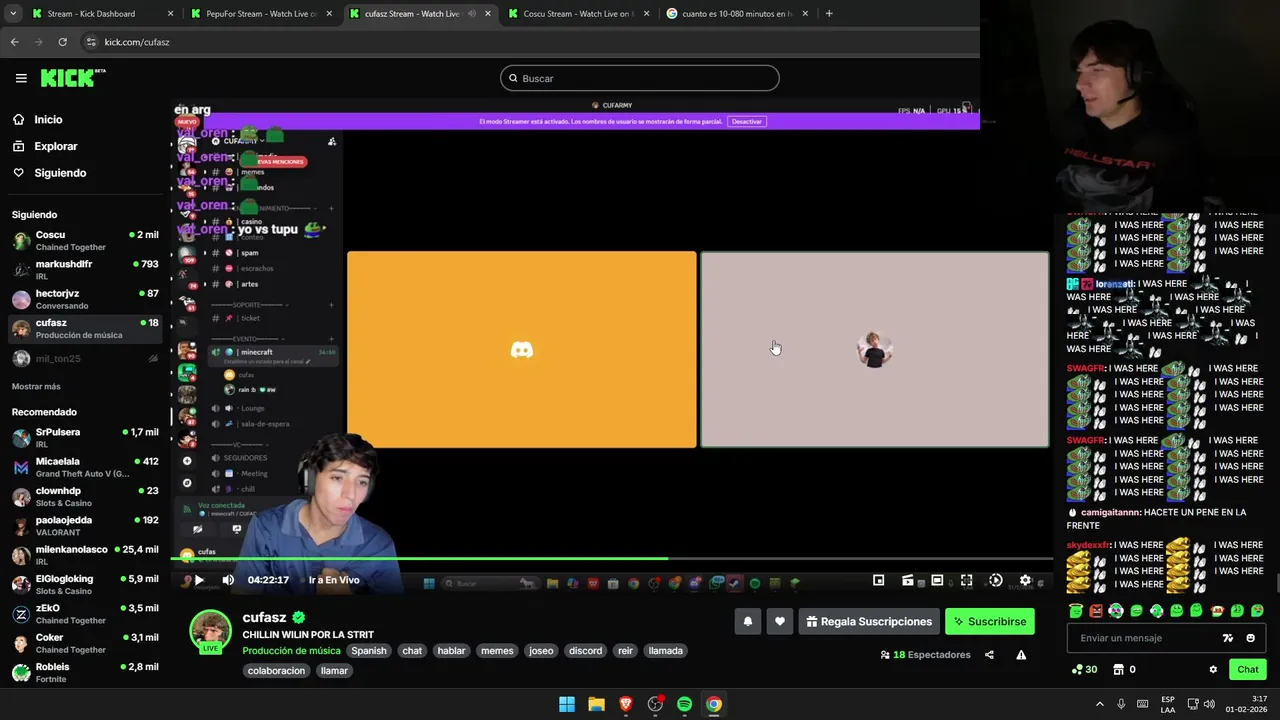Open Coscu channel in following list
The height and width of the screenshot is (720, 1280).
[85, 241]
